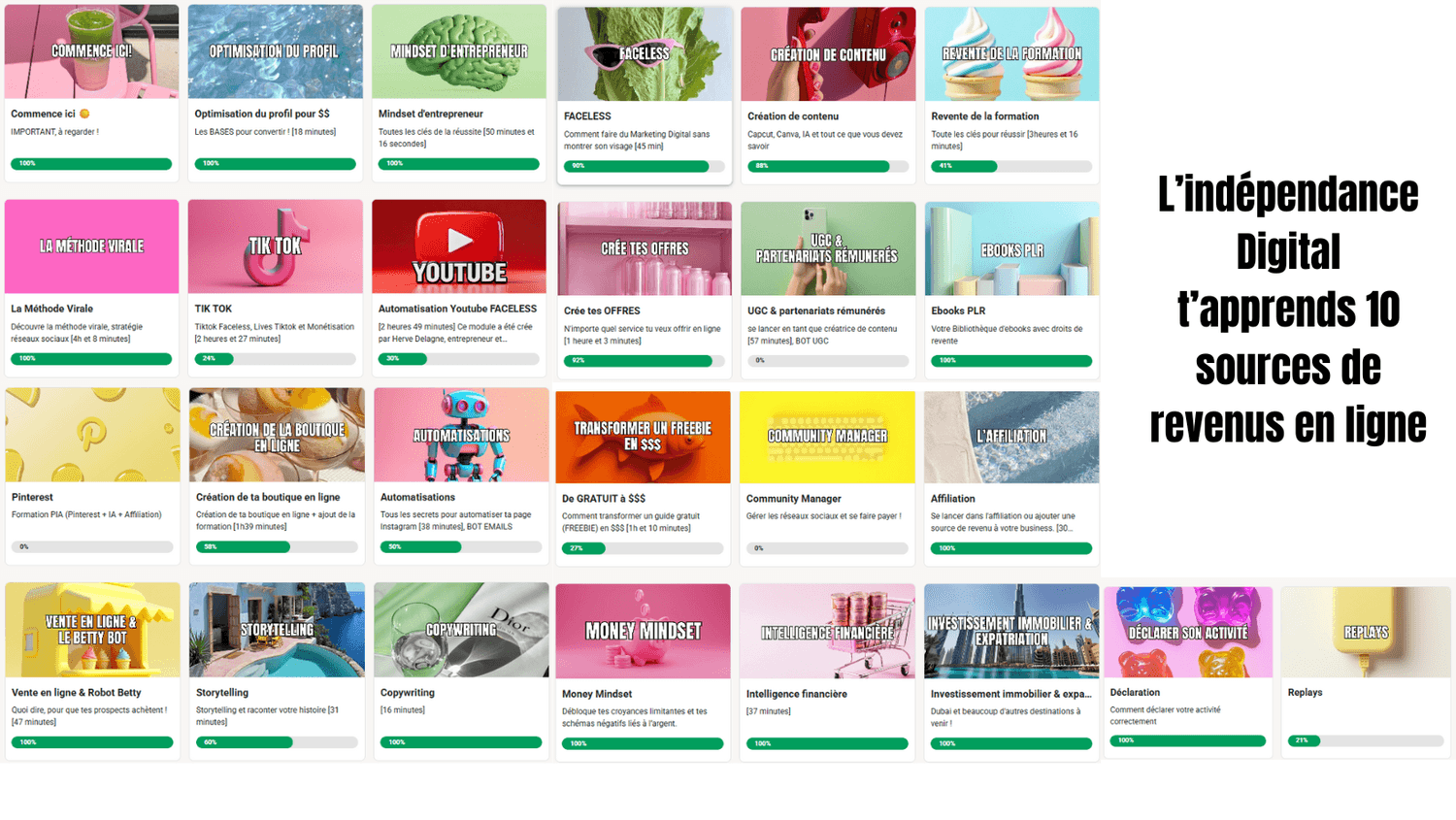Open the Automatisations robot thumbnail
The height and width of the screenshot is (820, 1456).
click(x=460, y=435)
